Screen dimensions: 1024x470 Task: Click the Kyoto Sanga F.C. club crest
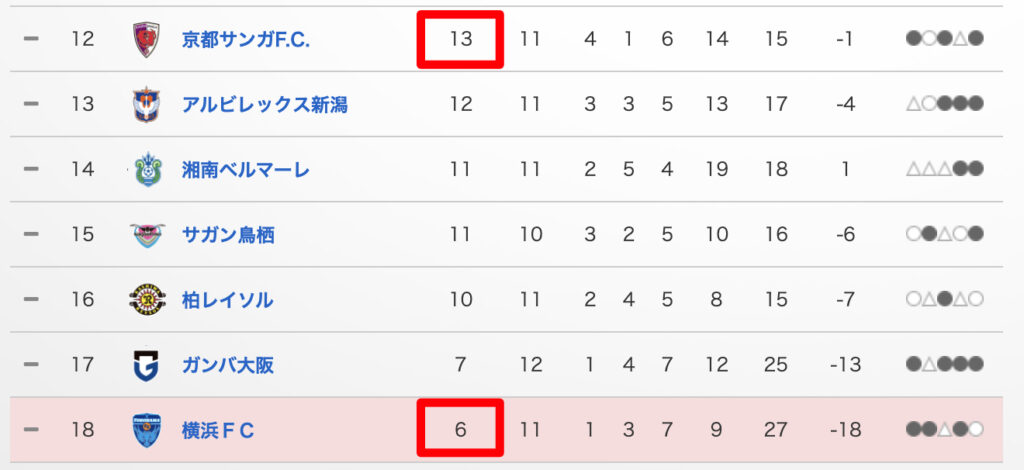[x=146, y=40]
